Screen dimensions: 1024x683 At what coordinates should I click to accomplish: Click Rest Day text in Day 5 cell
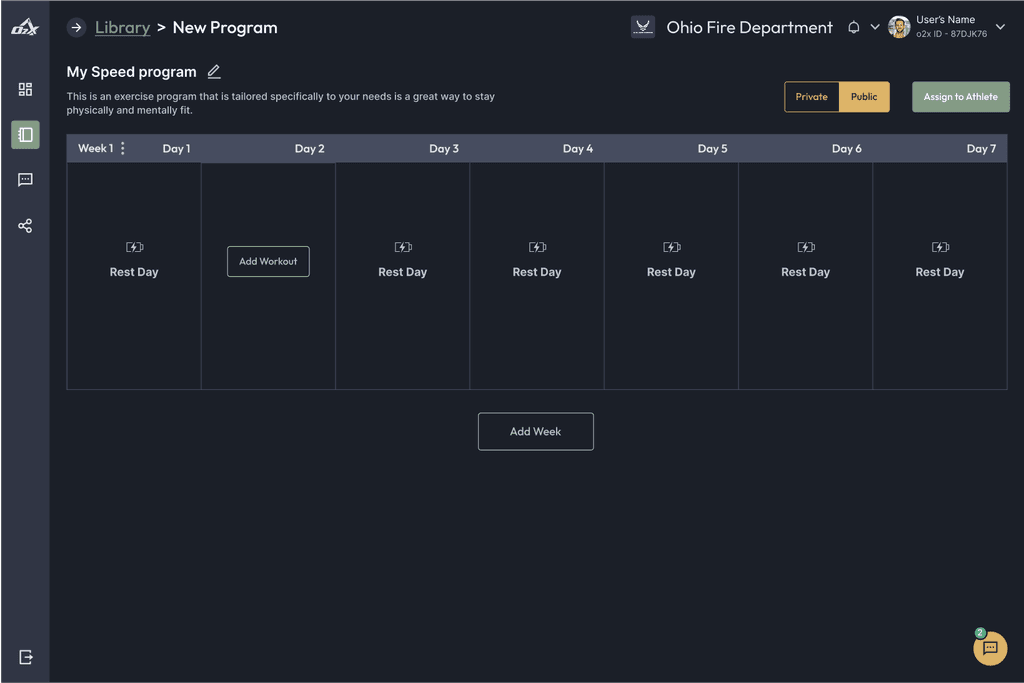[671, 272]
